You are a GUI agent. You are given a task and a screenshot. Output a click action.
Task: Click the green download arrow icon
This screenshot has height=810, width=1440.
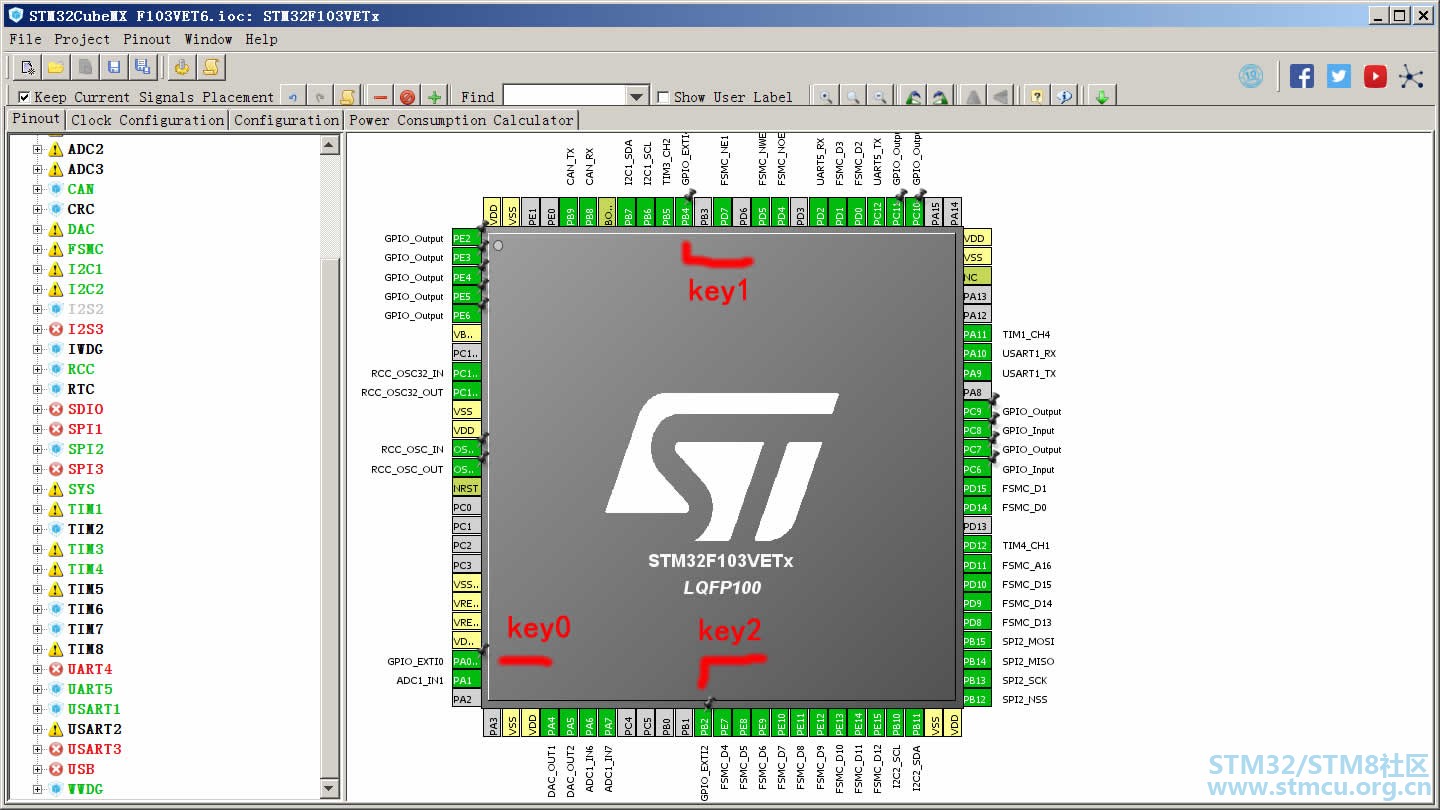1101,97
